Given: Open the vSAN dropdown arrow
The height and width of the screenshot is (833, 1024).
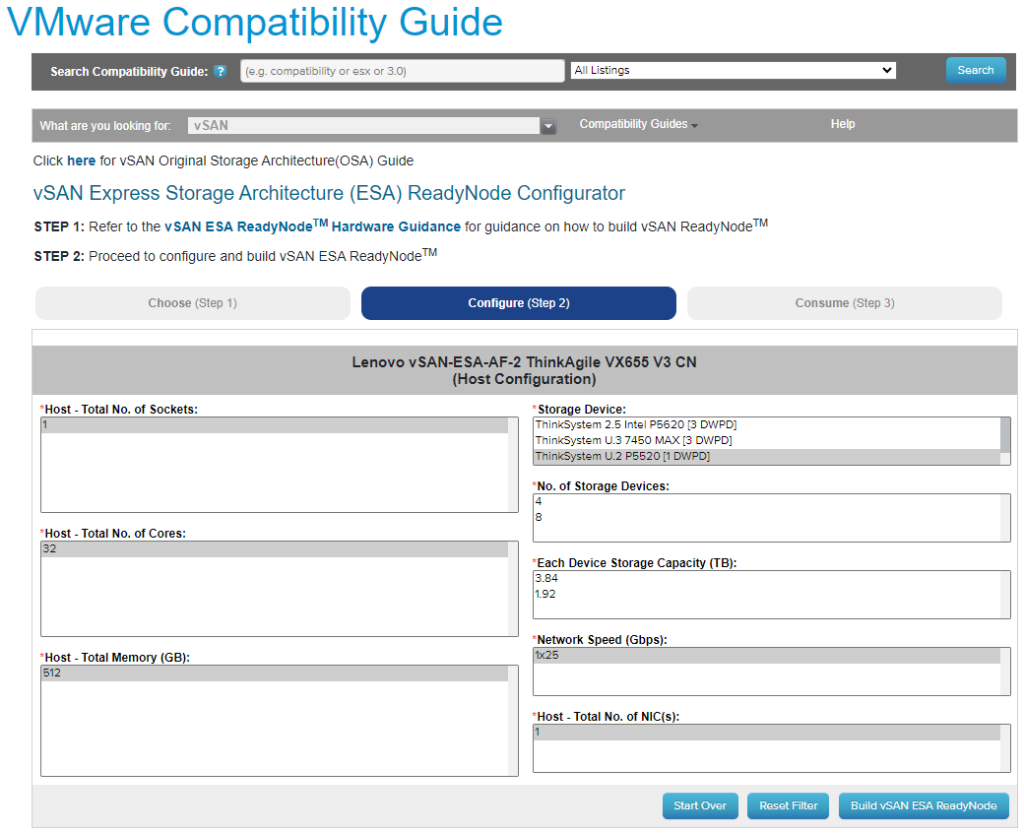Looking at the screenshot, I should [x=548, y=126].
